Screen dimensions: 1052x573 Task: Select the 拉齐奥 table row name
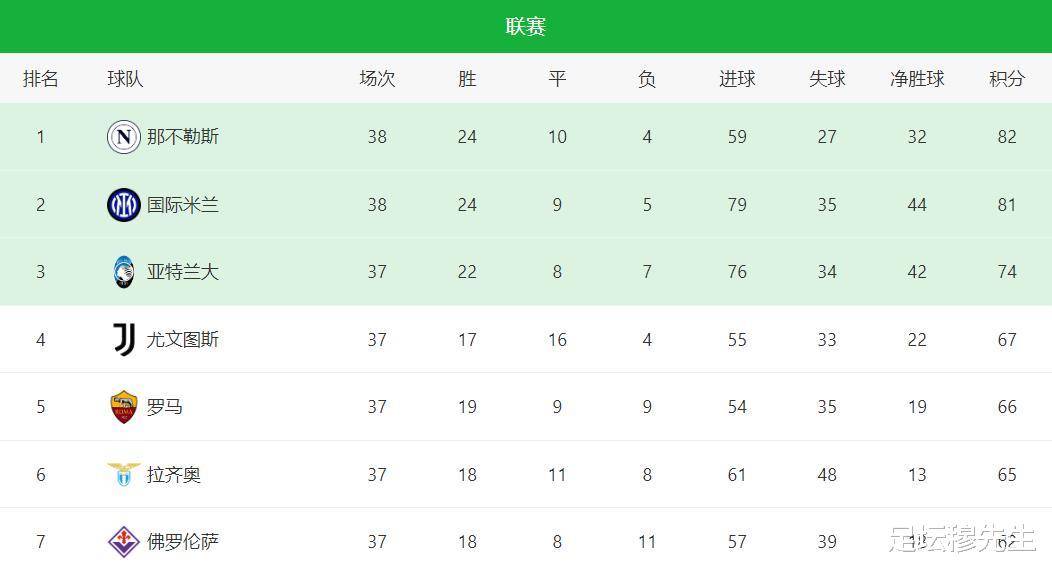pos(174,474)
